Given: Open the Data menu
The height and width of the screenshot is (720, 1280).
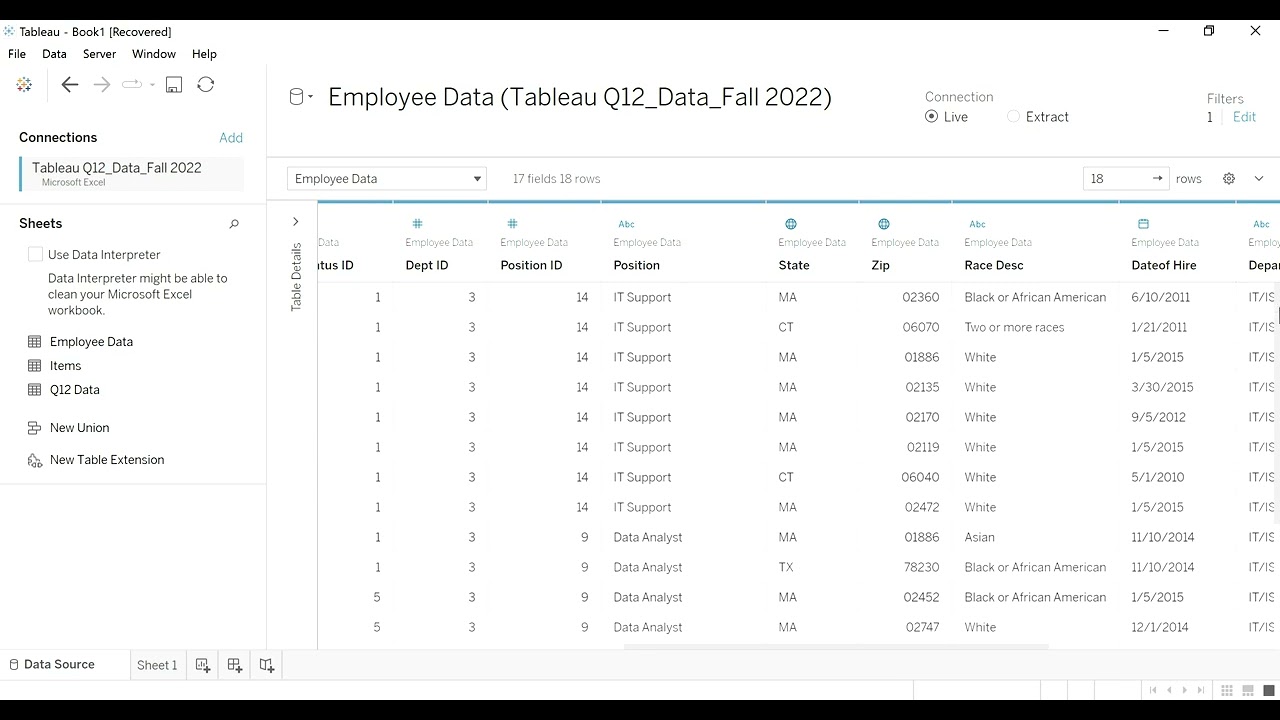Looking at the screenshot, I should 54,54.
